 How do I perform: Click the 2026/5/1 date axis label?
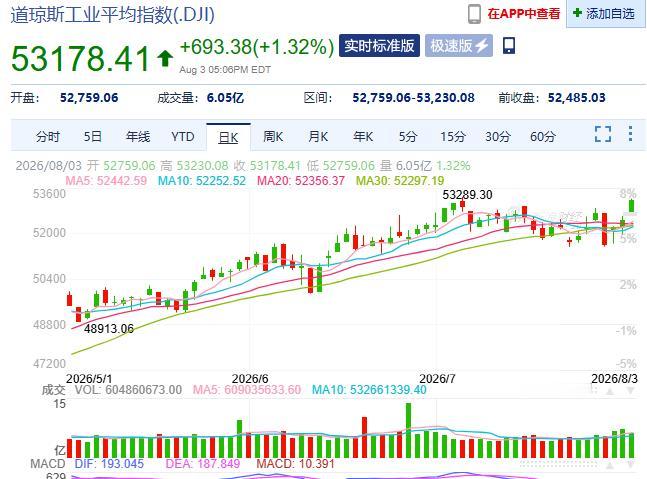[x=89, y=379]
